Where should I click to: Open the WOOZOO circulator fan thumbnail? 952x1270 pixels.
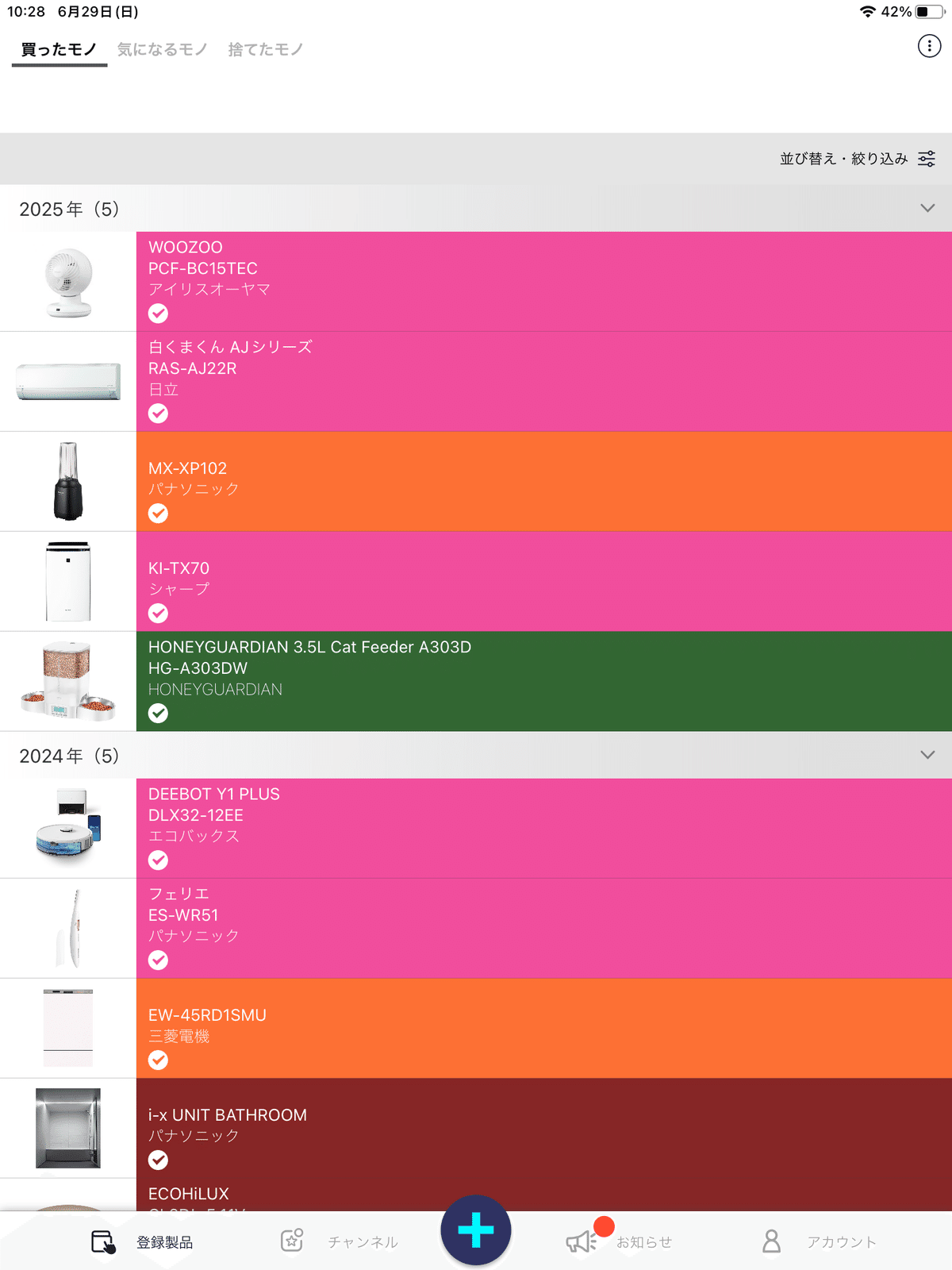pos(68,282)
